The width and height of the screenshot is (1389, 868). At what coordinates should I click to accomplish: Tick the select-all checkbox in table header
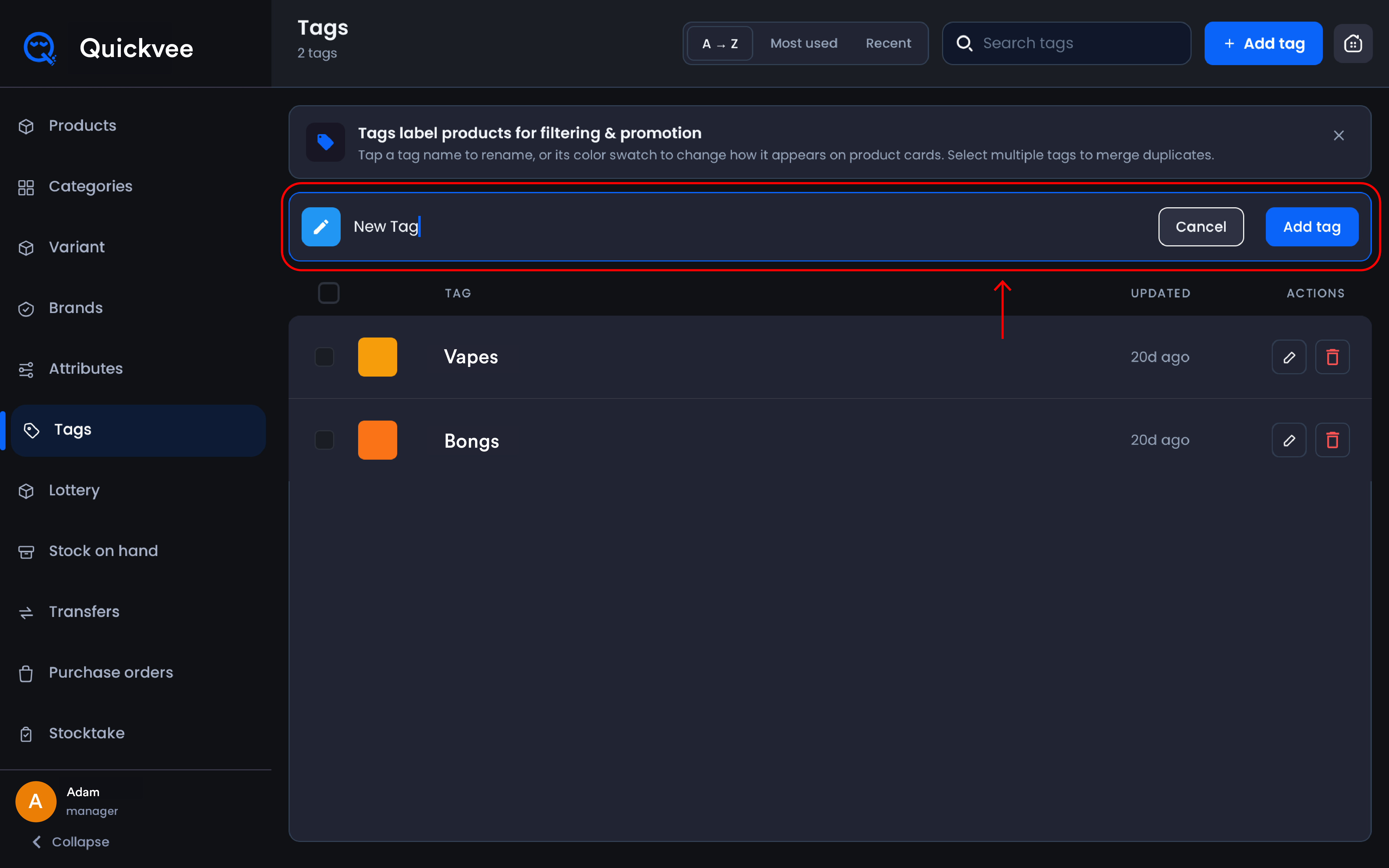click(329, 293)
